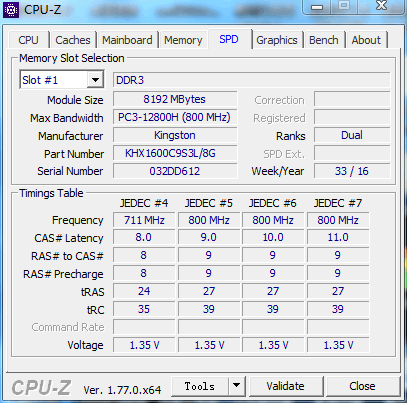Click the Serial Number label
This screenshot has width=407, height=403.
[70, 171]
